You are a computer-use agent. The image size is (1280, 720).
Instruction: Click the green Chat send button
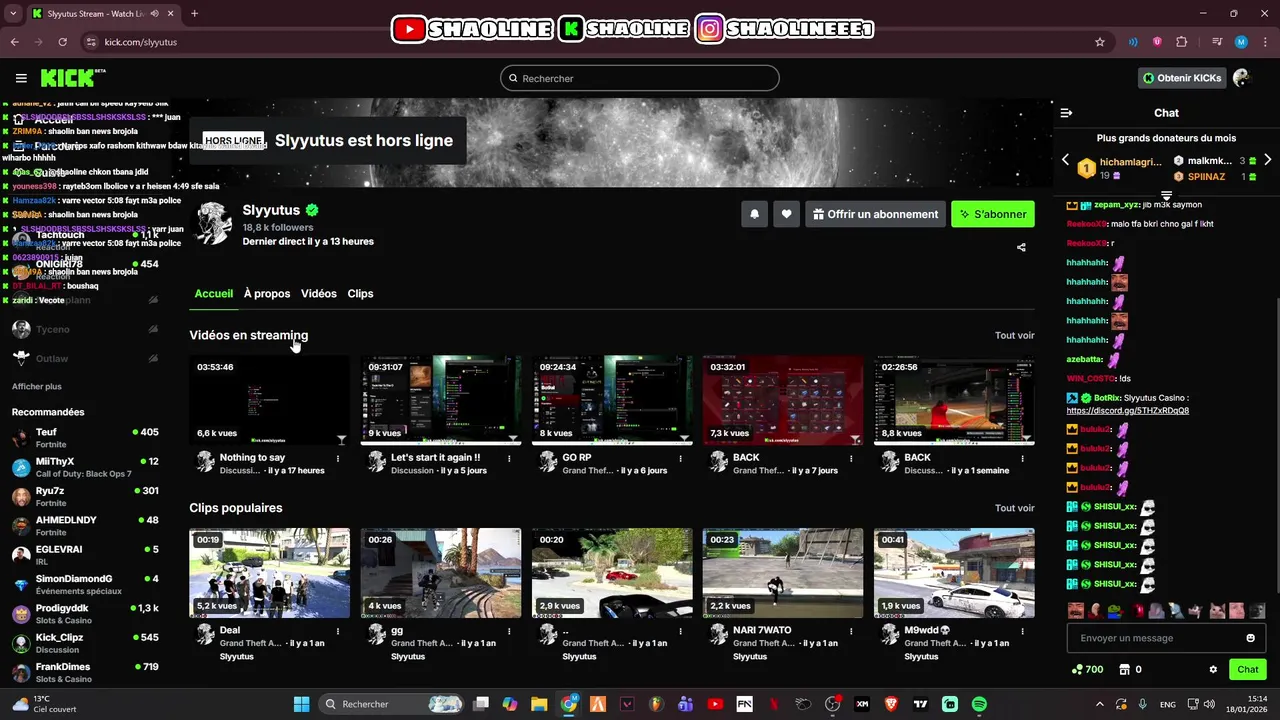tap(1248, 670)
